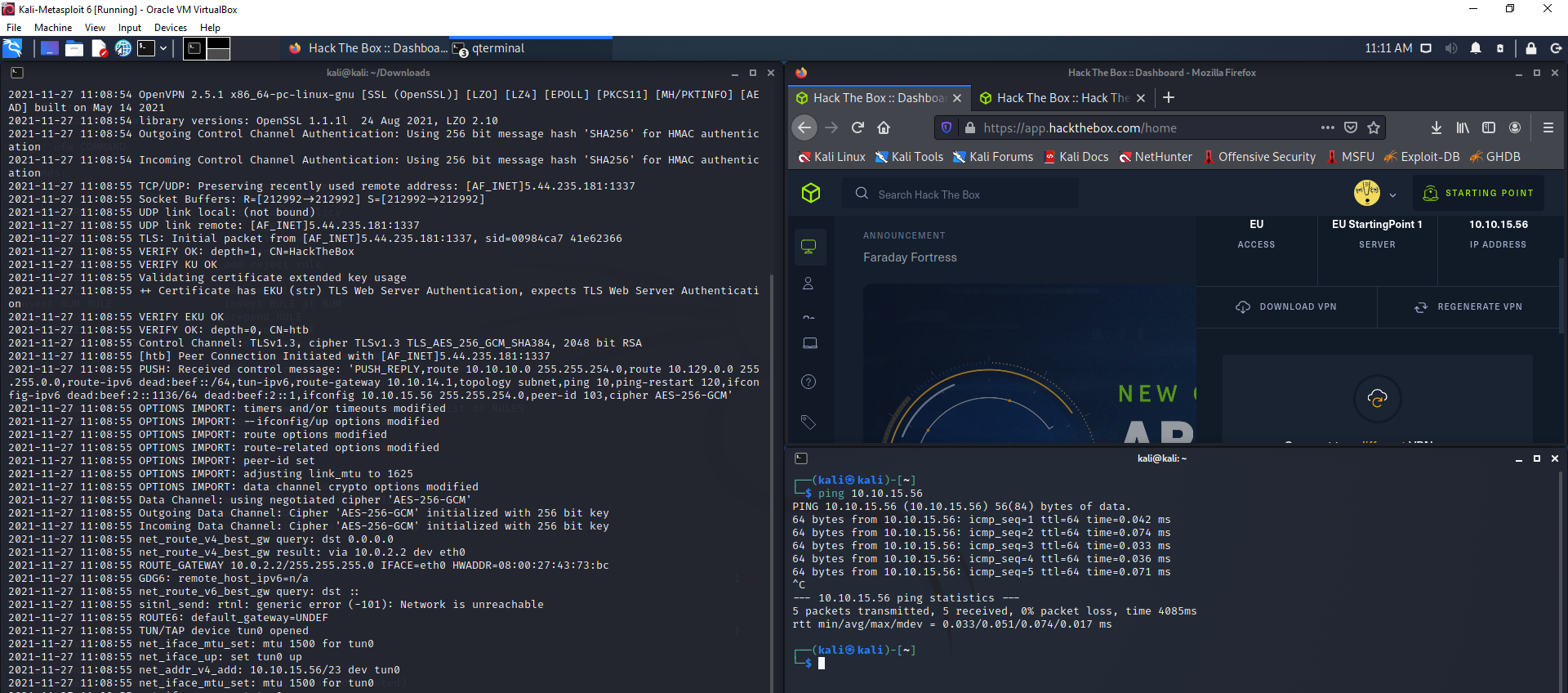Screen dimensions: 1568x693
Task: Open VirtualBox View menu
Action: (95, 28)
